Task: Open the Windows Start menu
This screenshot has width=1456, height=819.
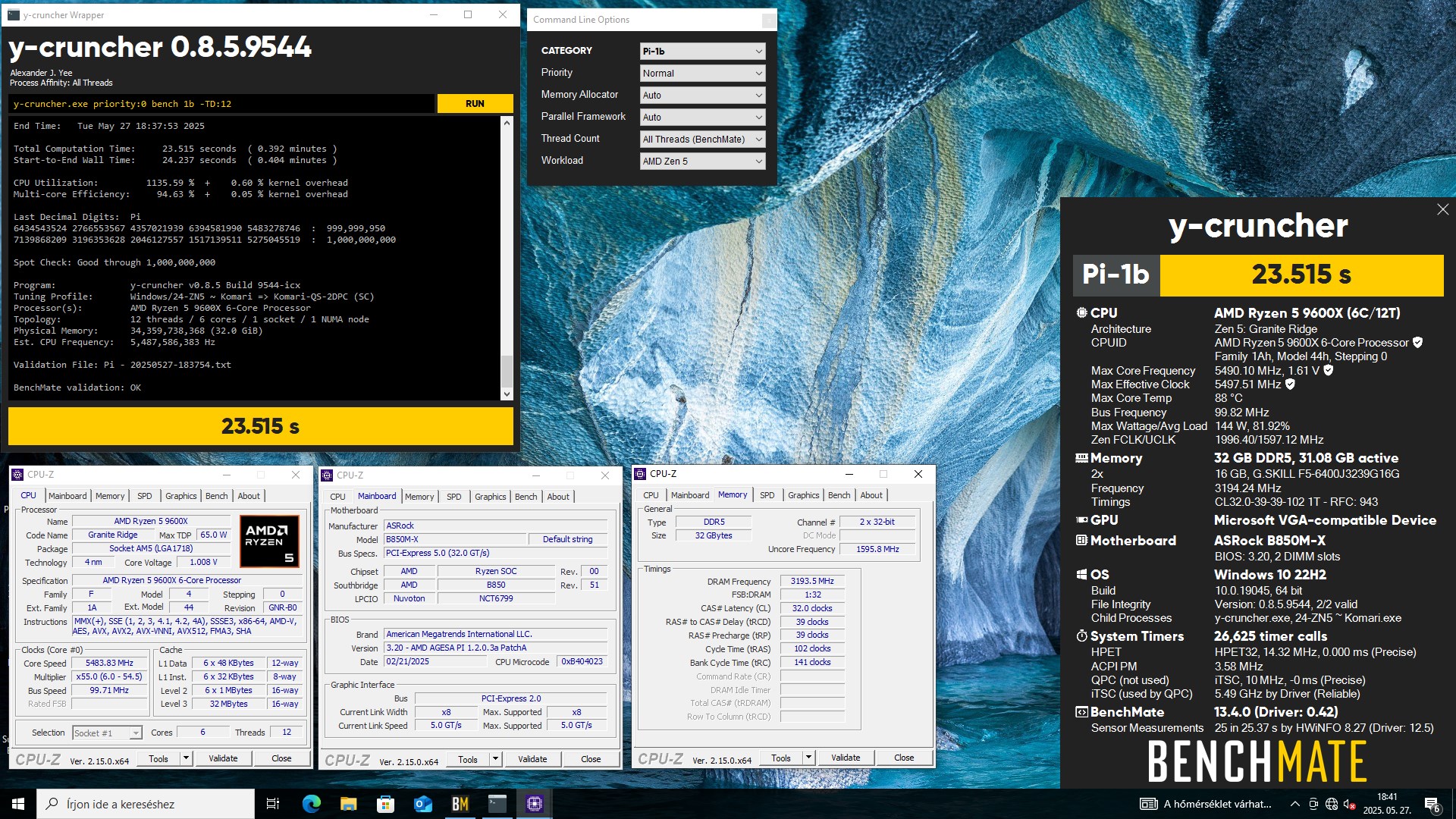Action: 18,804
